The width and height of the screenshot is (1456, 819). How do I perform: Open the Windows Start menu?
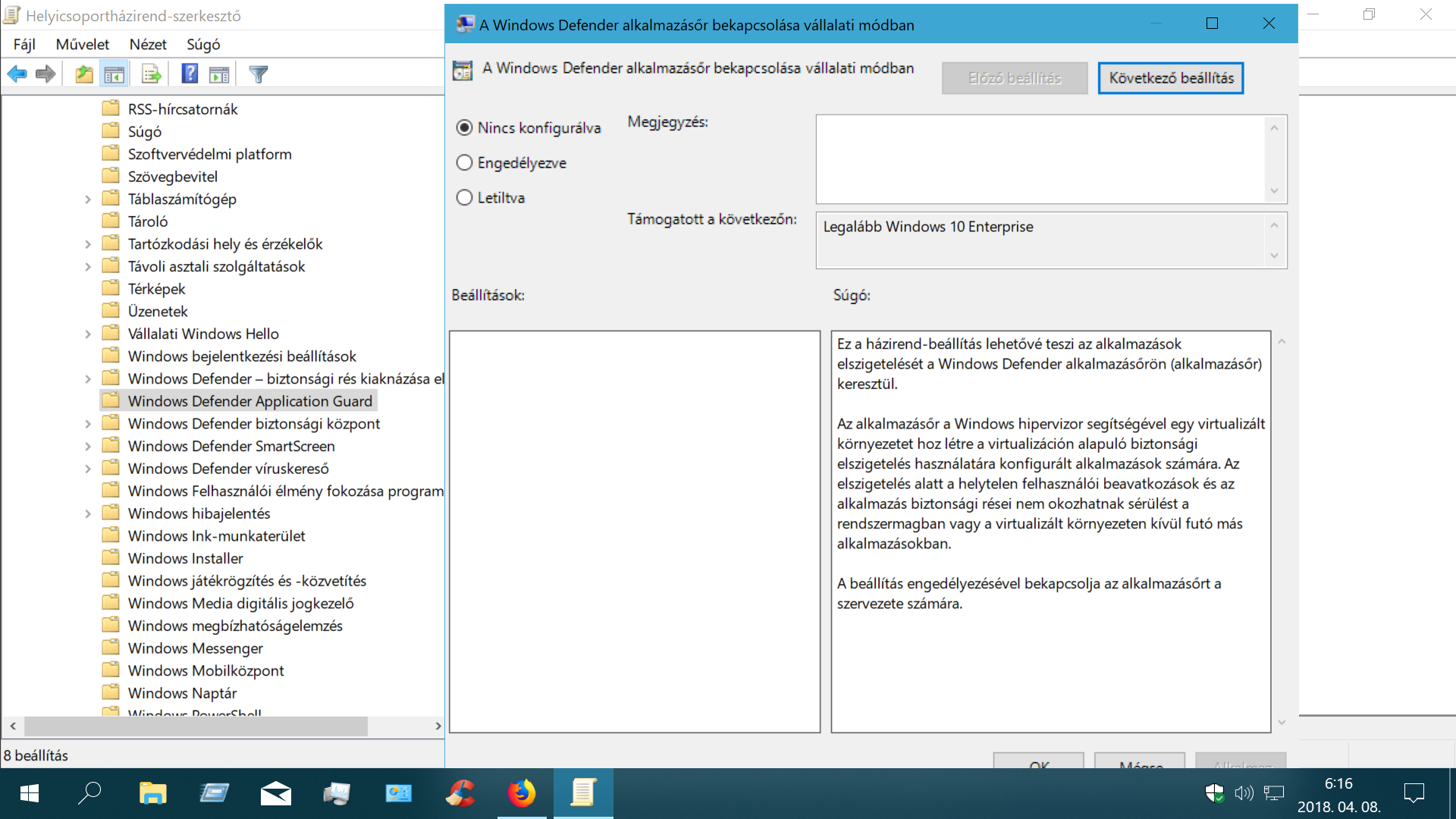30,793
